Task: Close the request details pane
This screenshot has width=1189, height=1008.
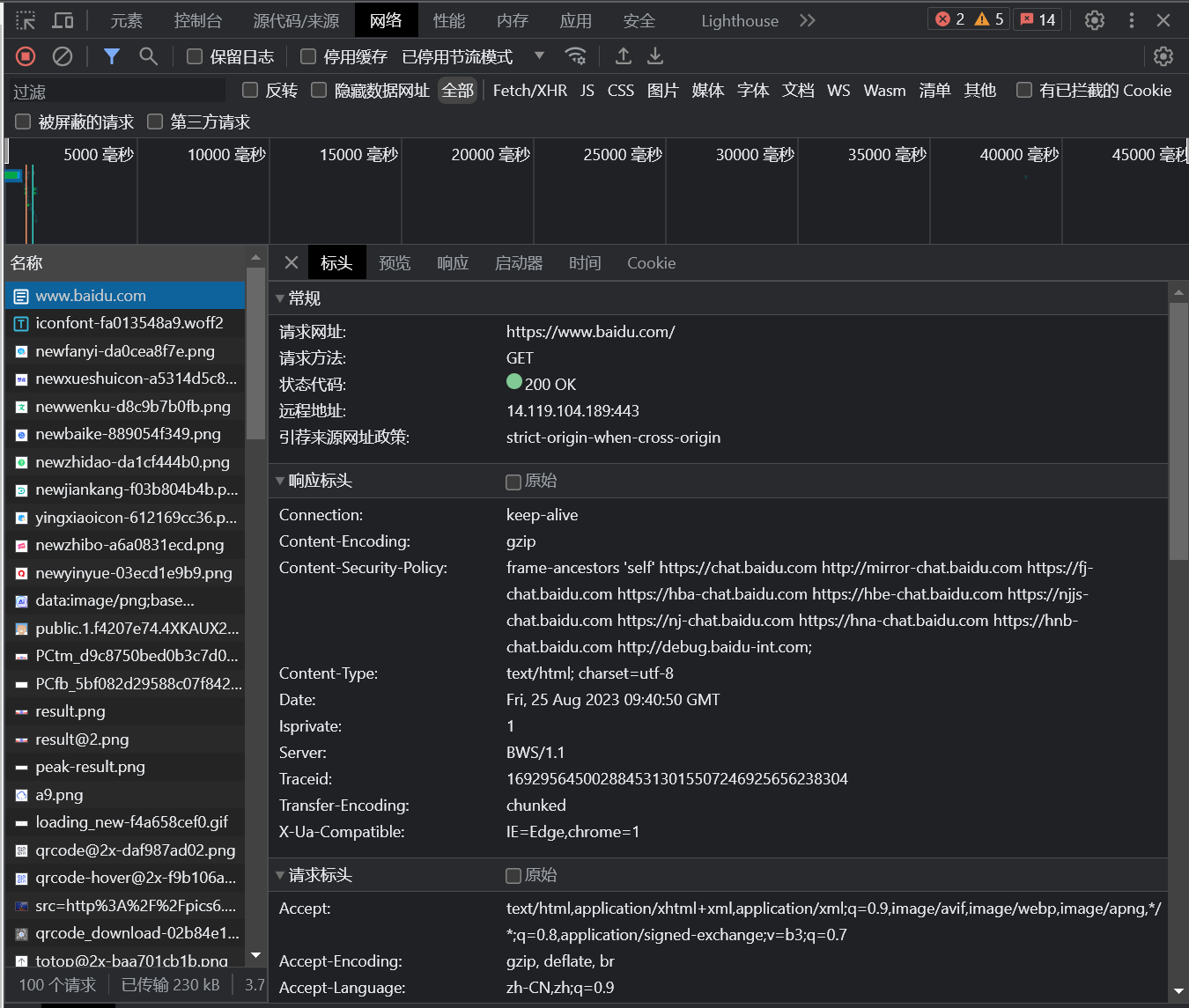Action: point(292,262)
